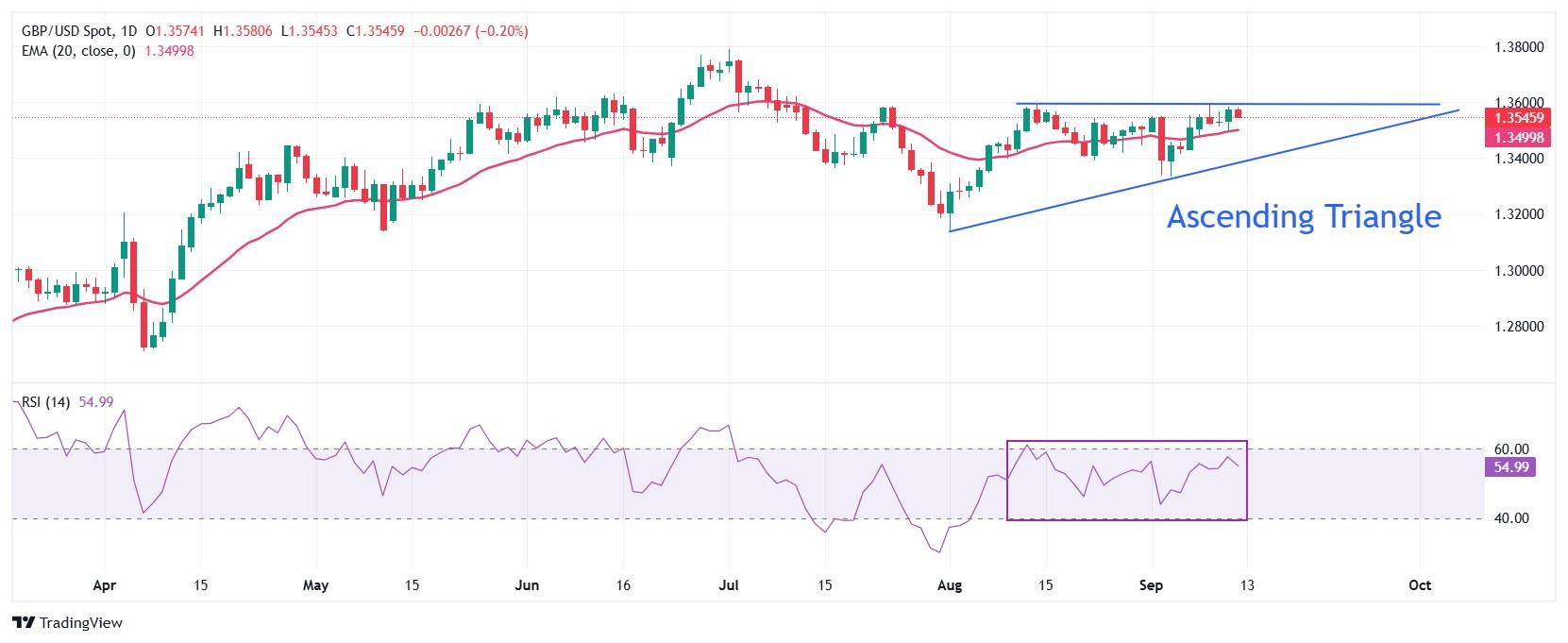1568x643 pixels.
Task: Click the EMA (20, close, 0) indicator legend
Action: 78,51
